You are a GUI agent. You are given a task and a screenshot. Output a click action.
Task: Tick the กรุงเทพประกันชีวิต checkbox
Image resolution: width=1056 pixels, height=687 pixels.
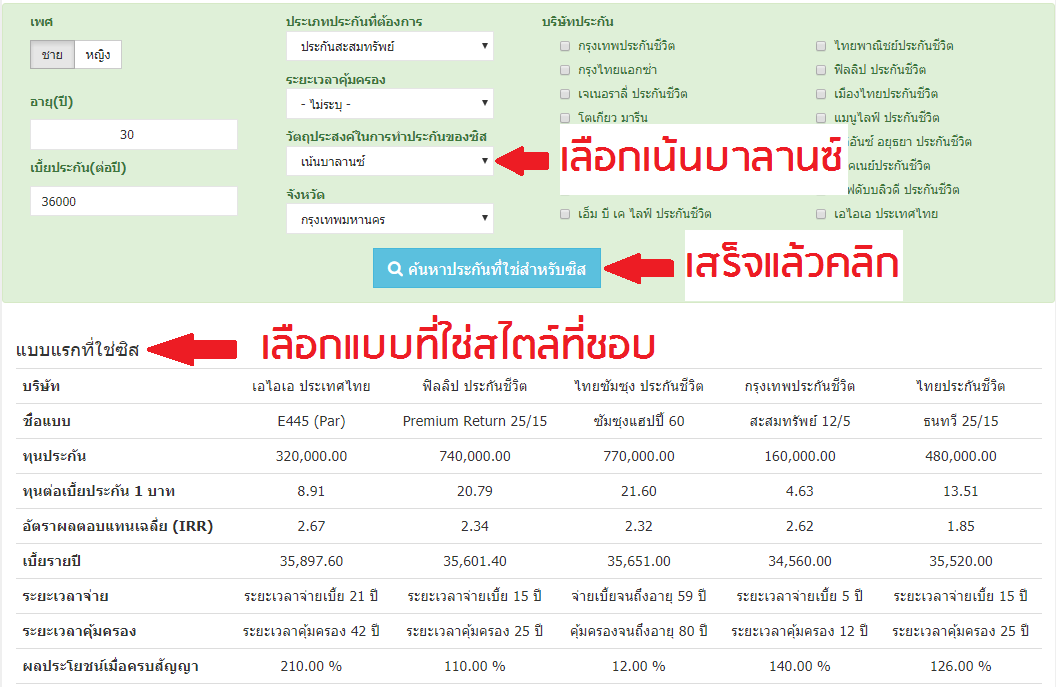(566, 46)
